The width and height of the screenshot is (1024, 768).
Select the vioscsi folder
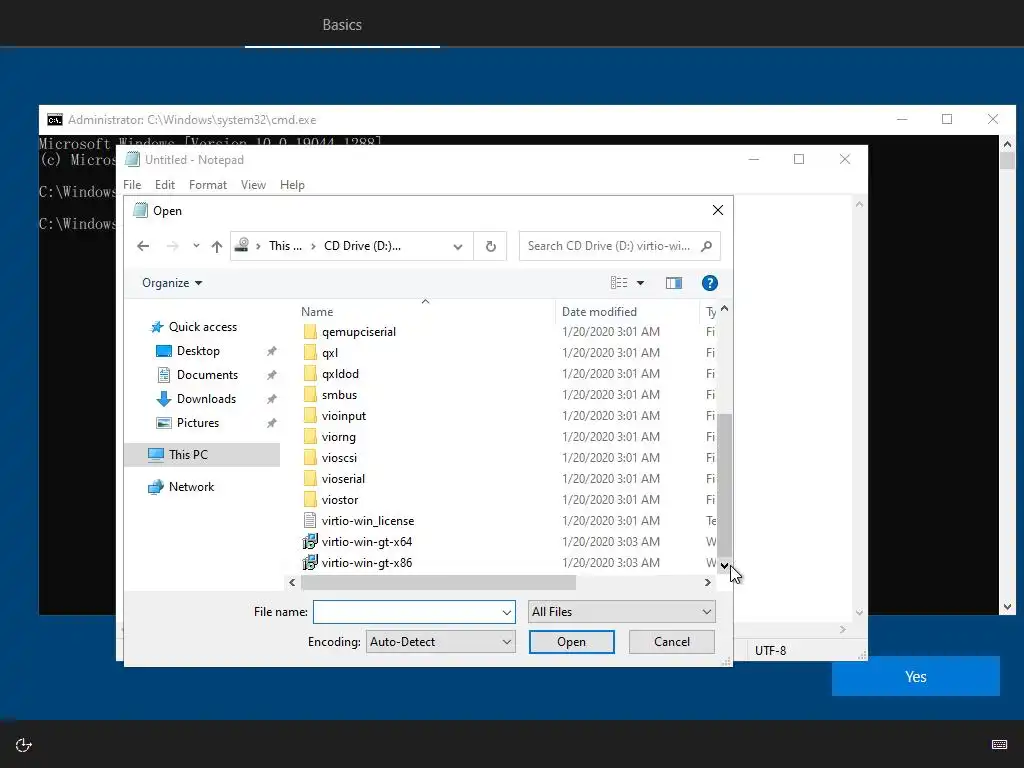(339, 458)
